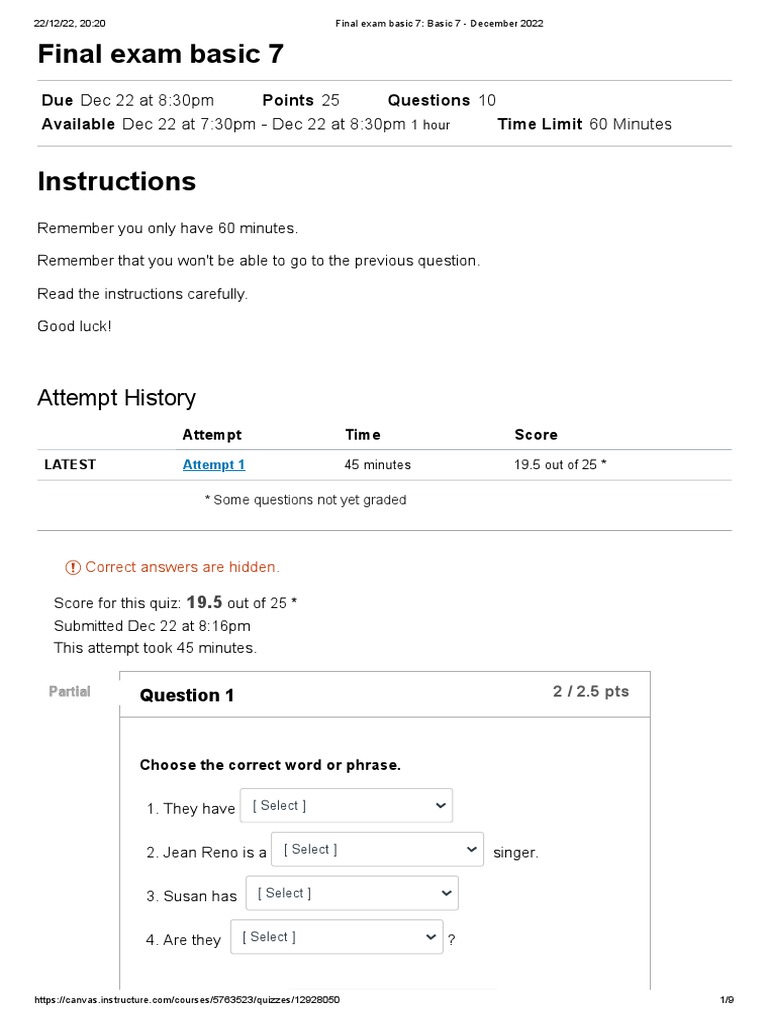The height and width of the screenshot is (1024, 768).
Task: Click the 'Time Limit' label
Action: [x=540, y=125]
